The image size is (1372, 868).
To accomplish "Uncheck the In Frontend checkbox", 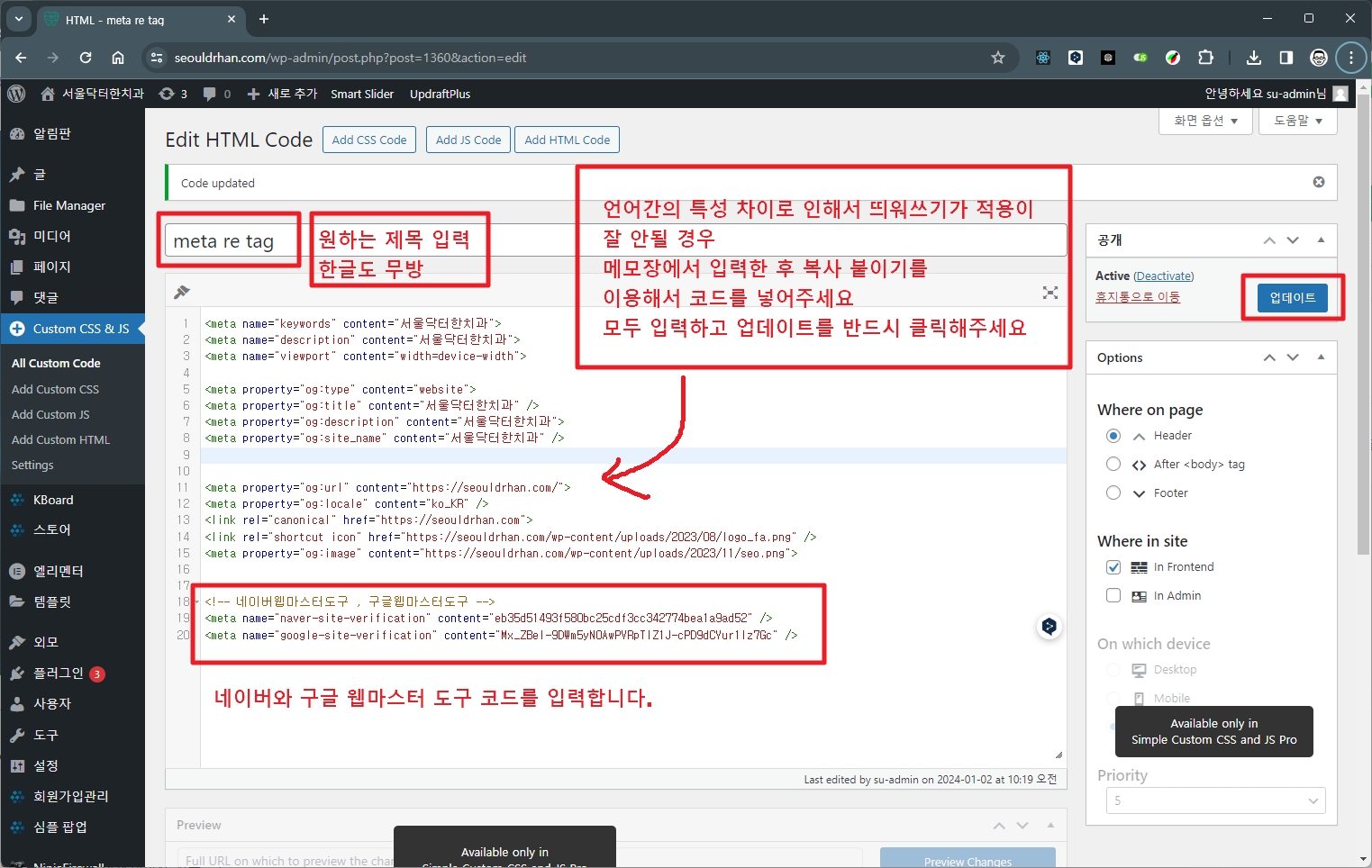I will 1113,567.
